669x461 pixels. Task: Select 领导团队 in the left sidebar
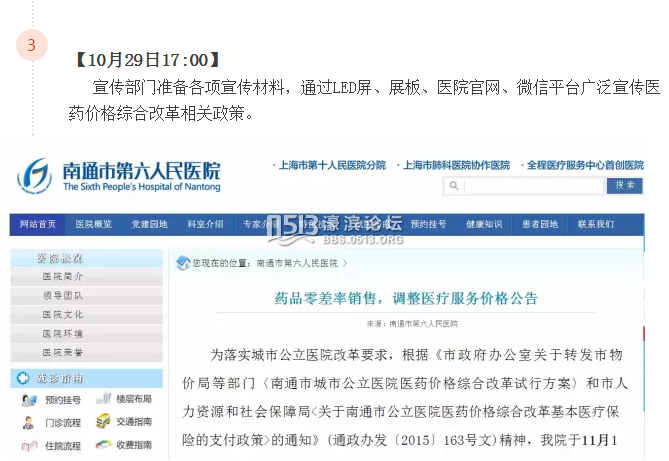click(x=62, y=295)
